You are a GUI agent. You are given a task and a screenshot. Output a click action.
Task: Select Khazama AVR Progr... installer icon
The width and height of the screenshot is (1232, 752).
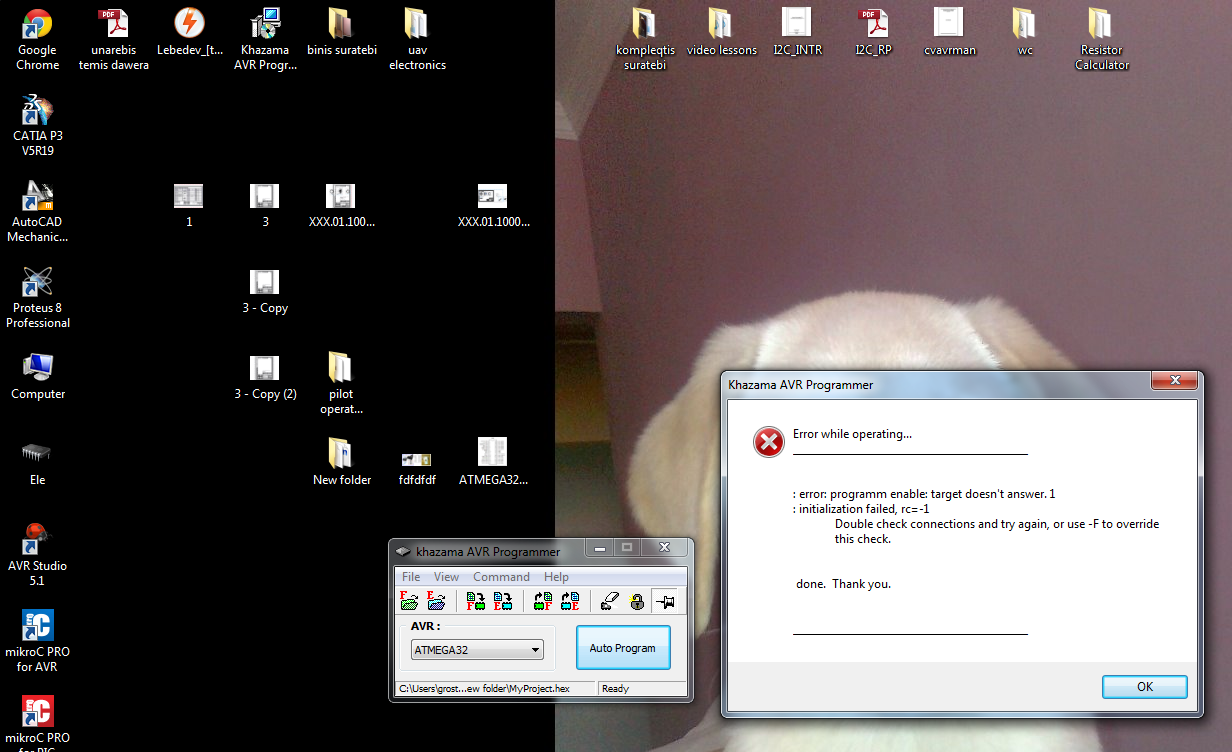[265, 40]
